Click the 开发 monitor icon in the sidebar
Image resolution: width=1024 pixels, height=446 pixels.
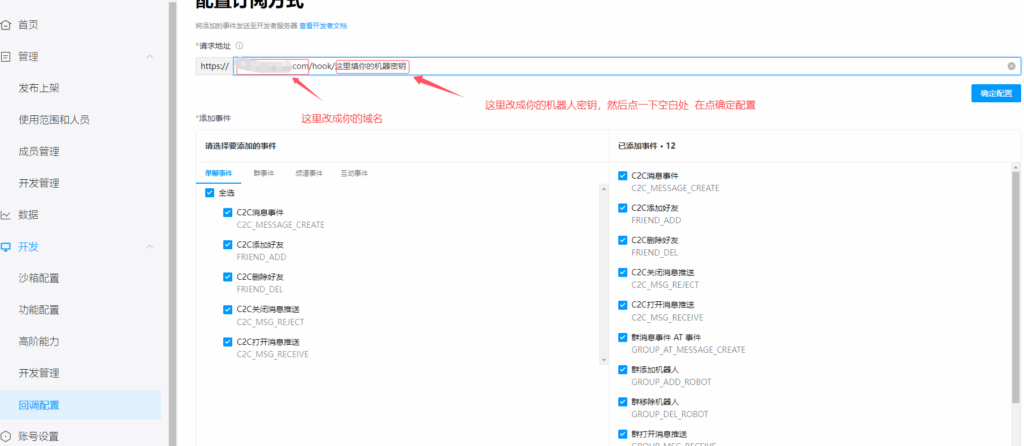[x=6, y=246]
